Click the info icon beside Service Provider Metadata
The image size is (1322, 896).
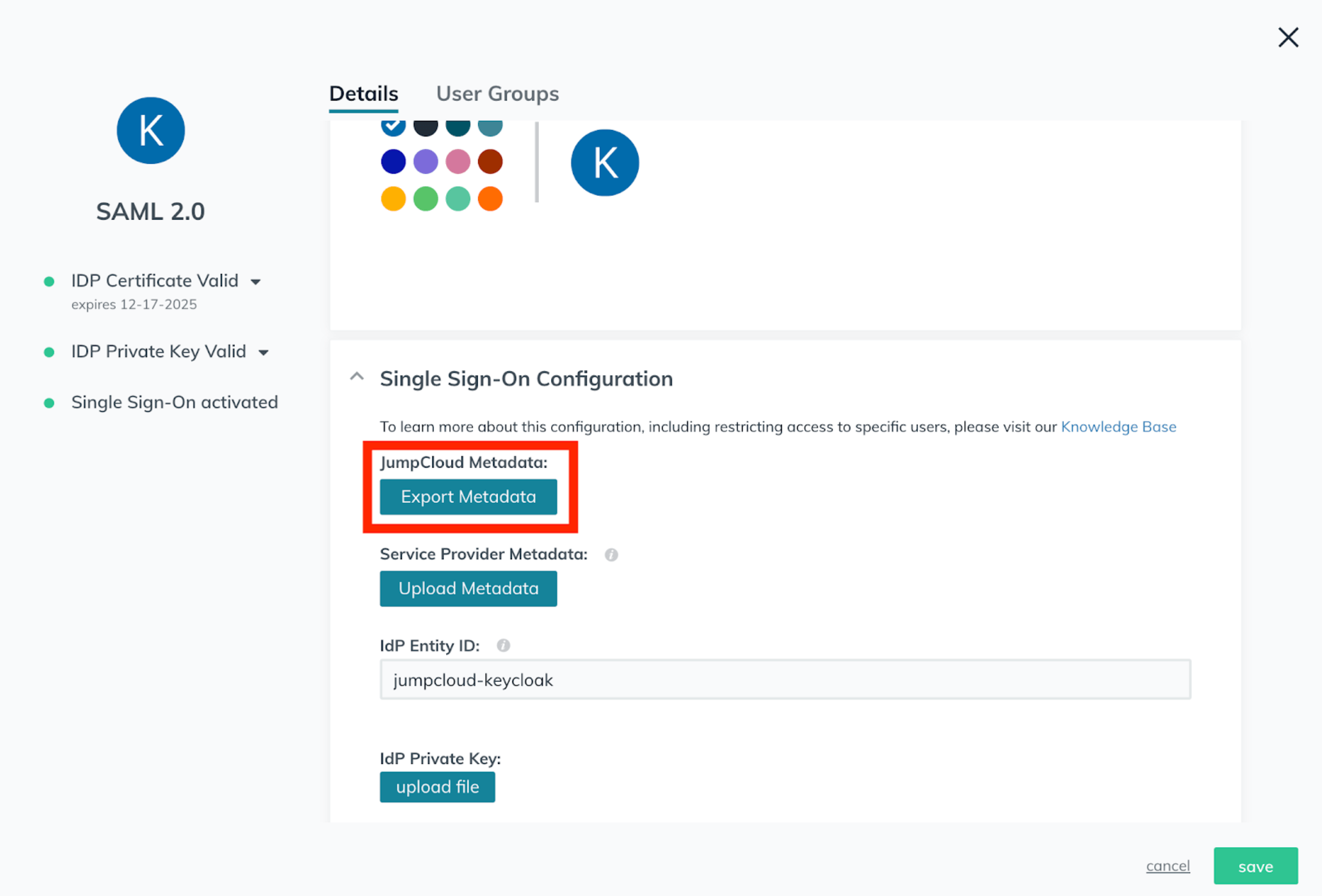(611, 554)
